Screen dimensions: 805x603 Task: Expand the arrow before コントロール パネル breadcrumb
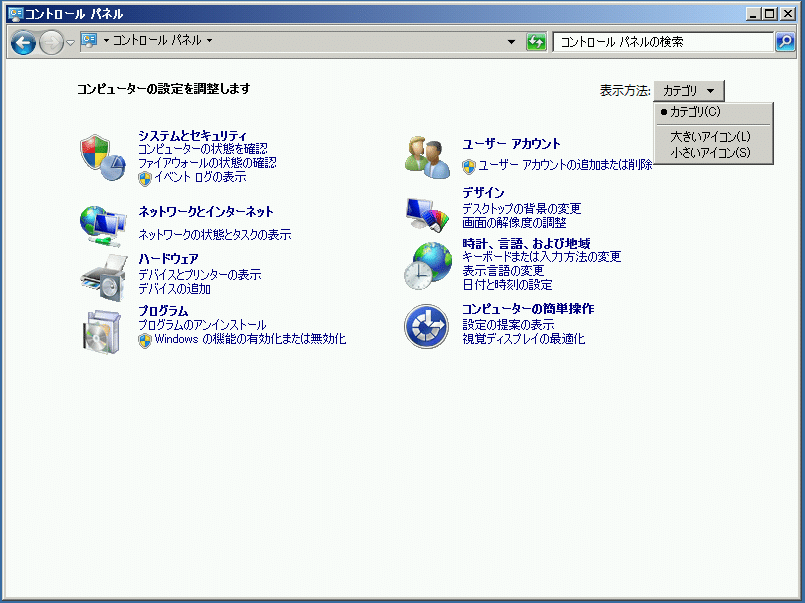pyautogui.click(x=106, y=40)
